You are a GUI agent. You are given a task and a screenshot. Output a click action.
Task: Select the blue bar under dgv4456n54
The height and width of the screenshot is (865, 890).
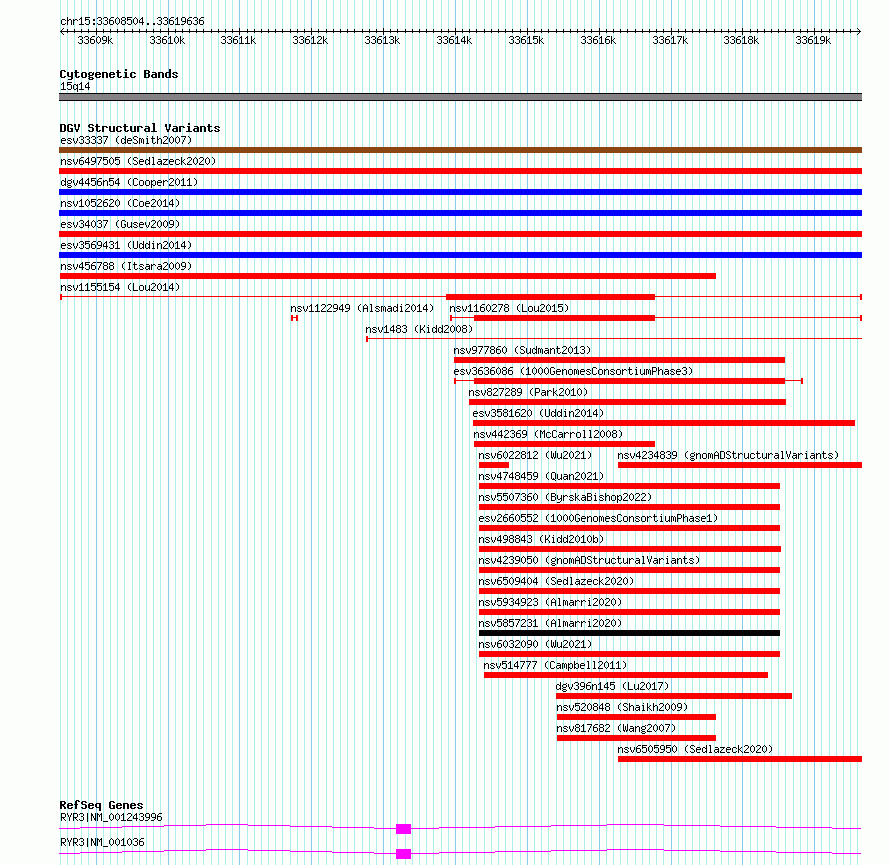click(x=460, y=192)
